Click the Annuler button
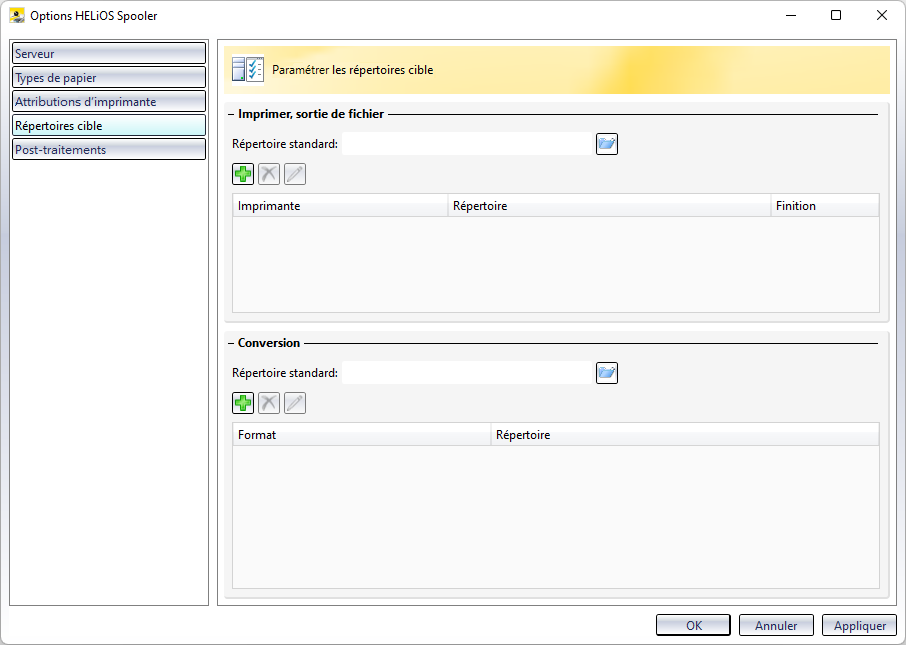This screenshot has width=906, height=645. tap(776, 625)
